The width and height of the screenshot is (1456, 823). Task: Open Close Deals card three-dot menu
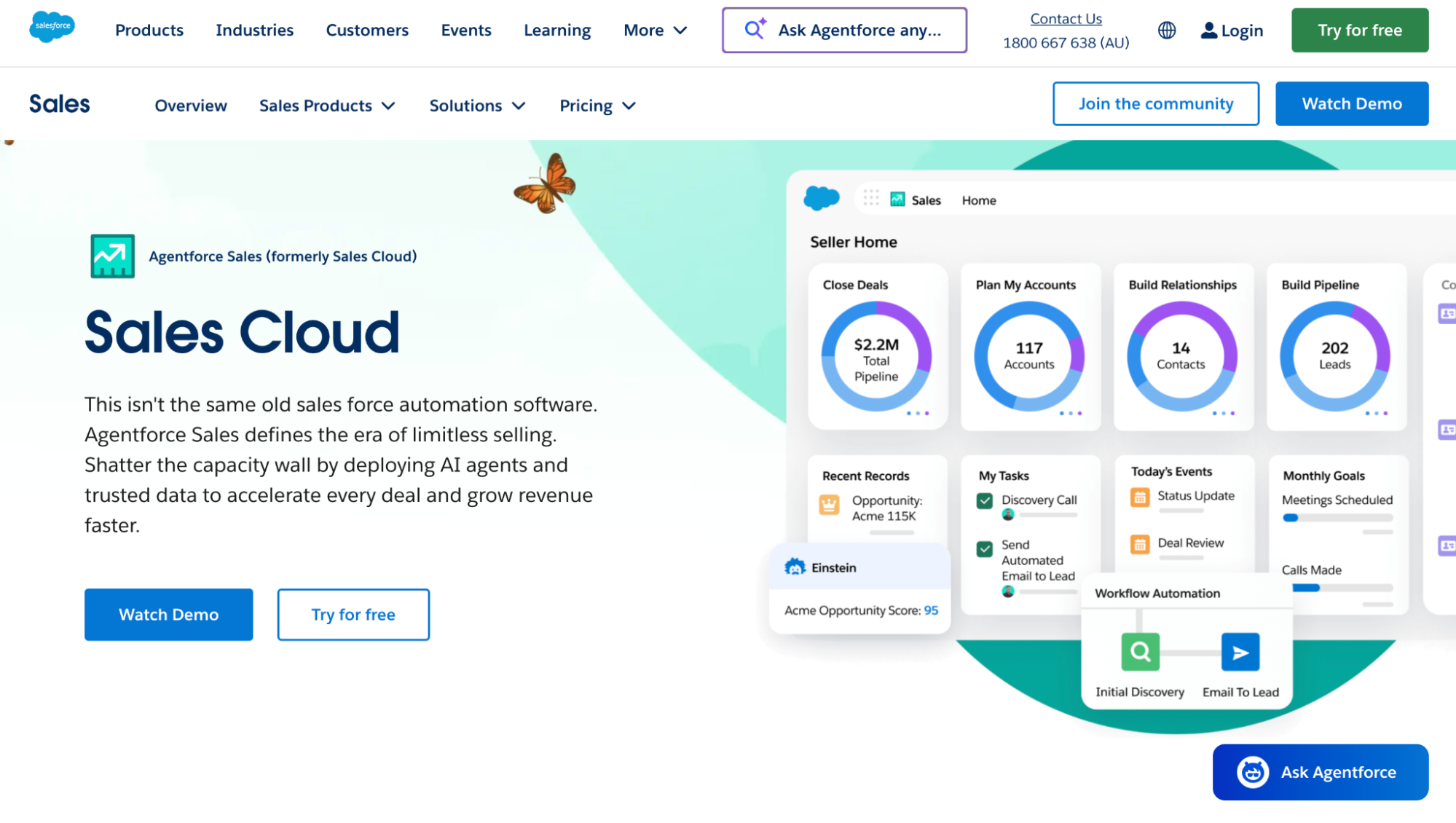918,413
